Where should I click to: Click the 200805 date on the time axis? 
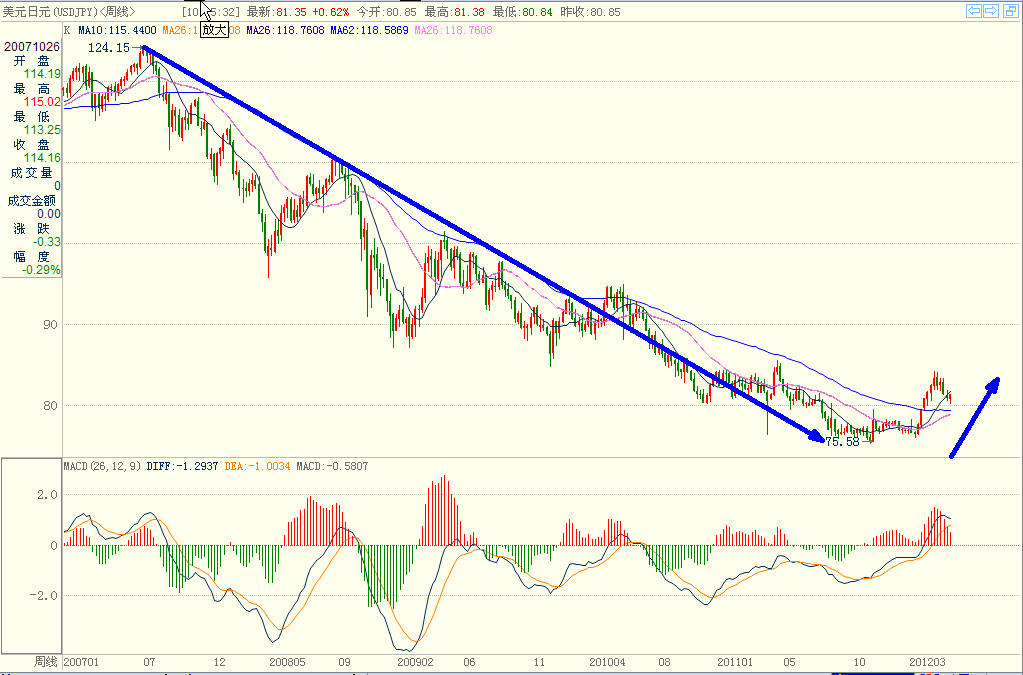(x=287, y=663)
